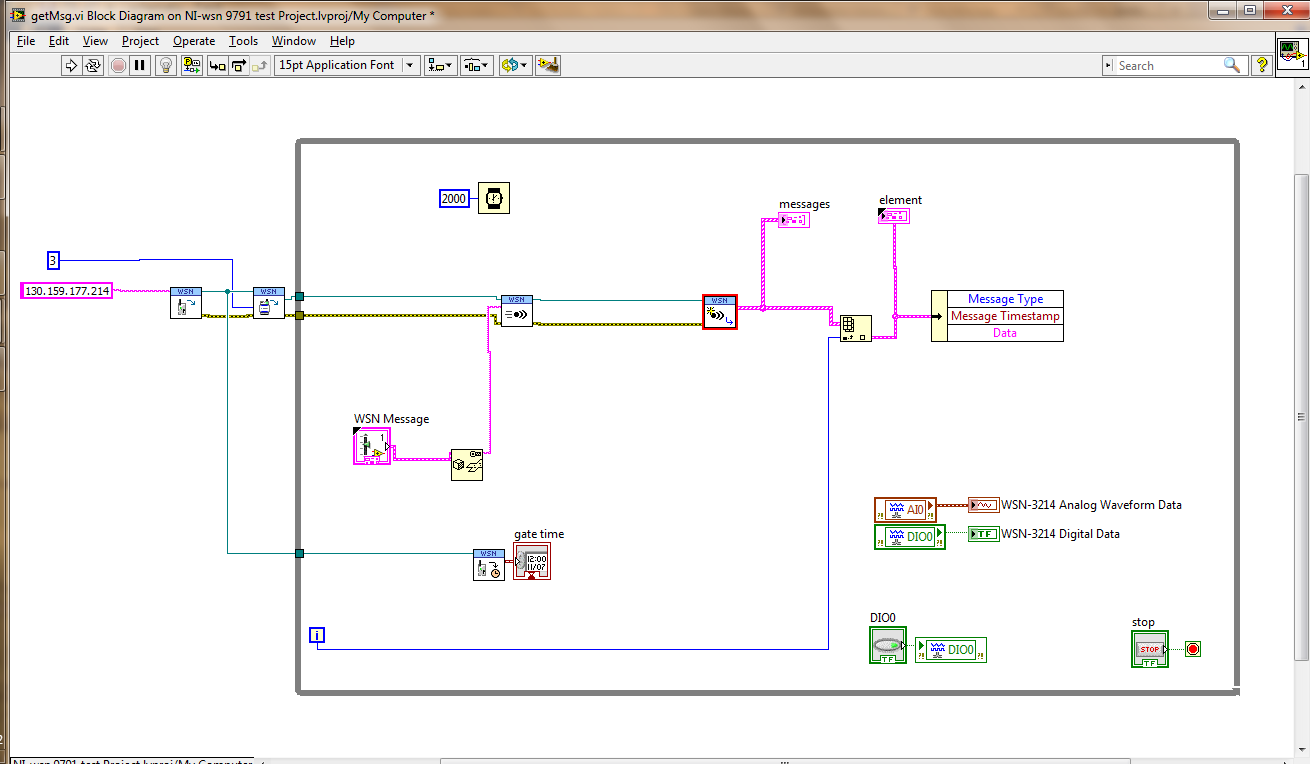Screen dimensions: 1310x764
Task: Click the Pause button in toolbar
Action: pyautogui.click(x=140, y=65)
